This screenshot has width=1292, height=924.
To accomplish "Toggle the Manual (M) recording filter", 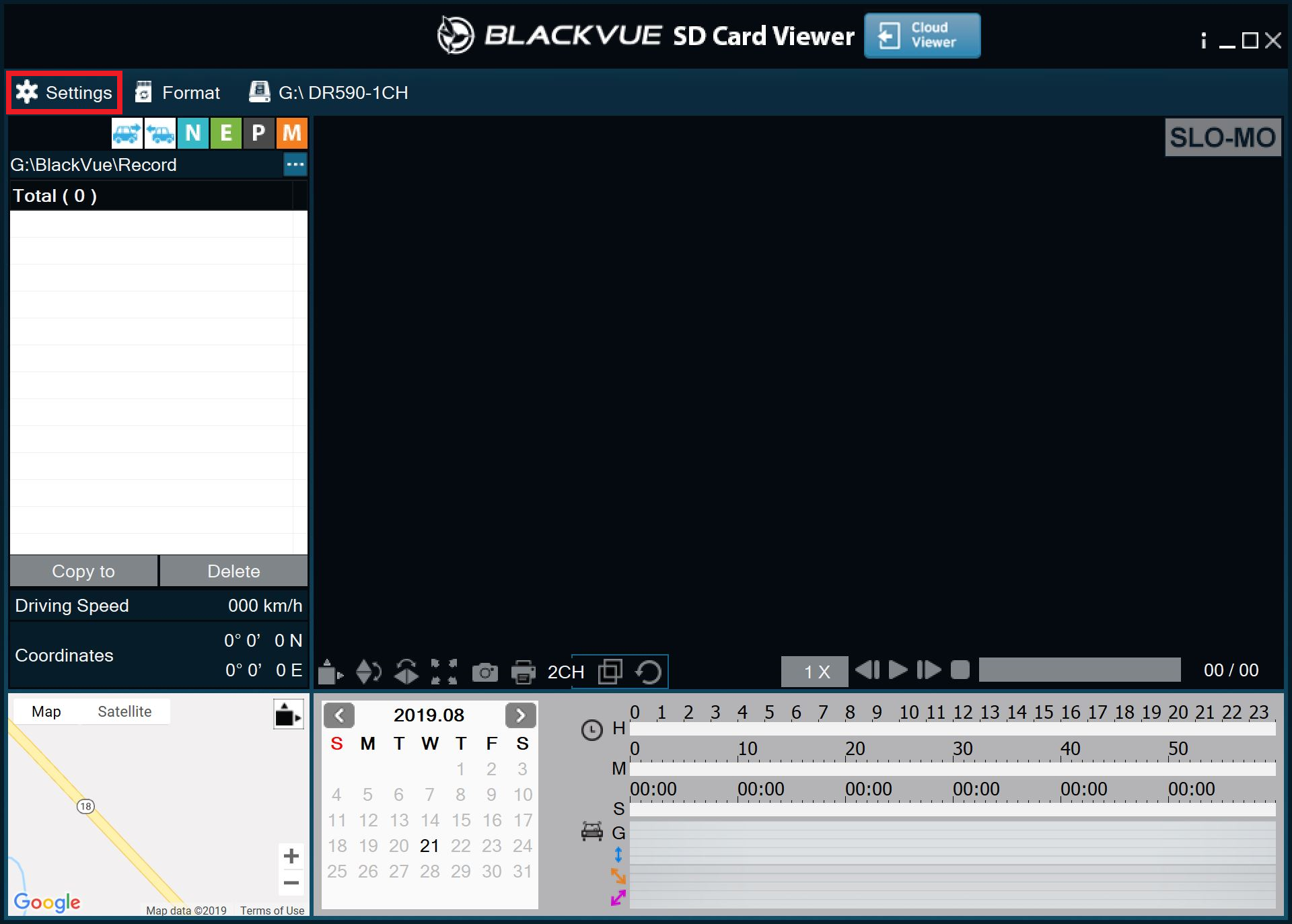I will 291,133.
